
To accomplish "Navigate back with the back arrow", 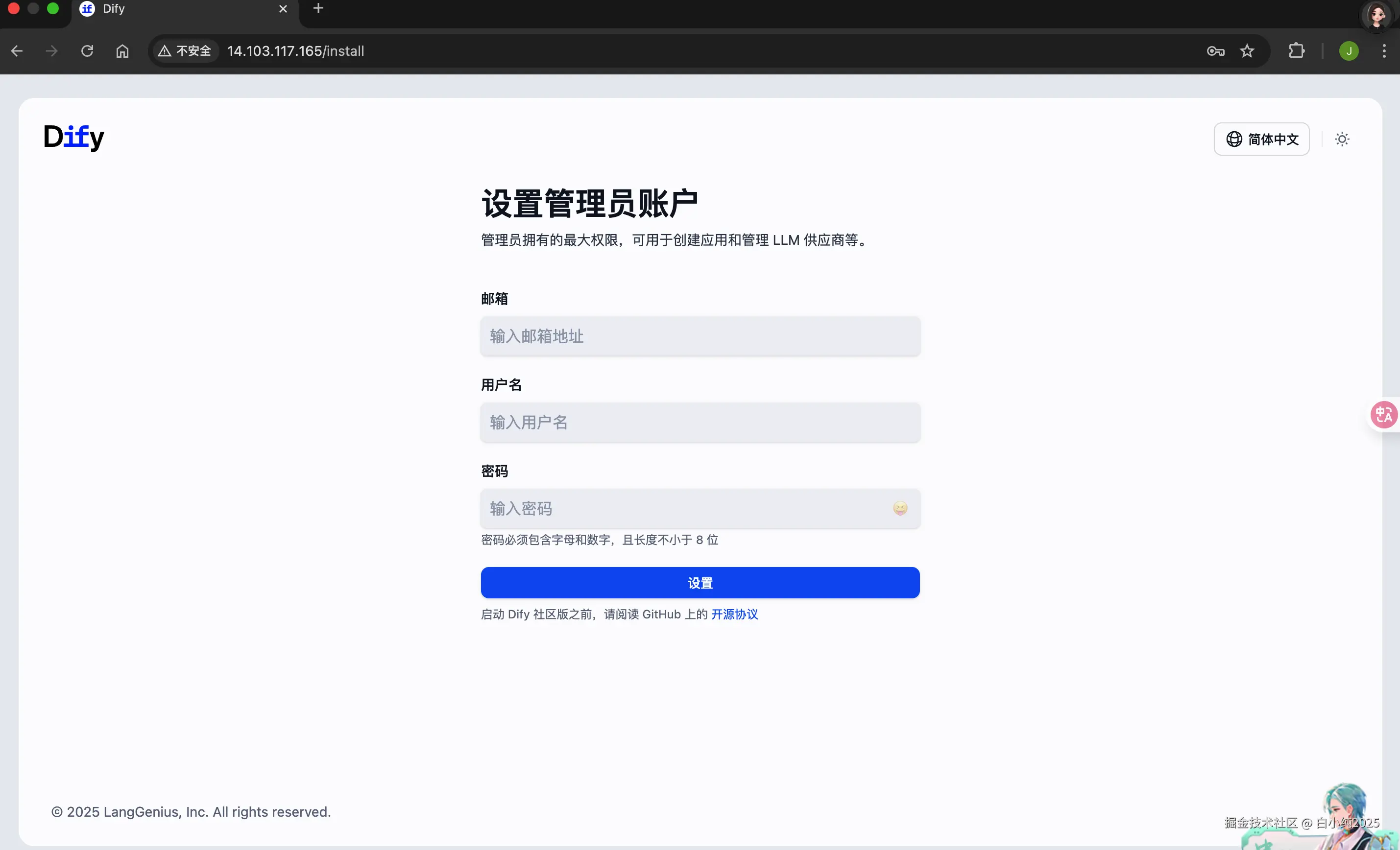I will (x=17, y=51).
